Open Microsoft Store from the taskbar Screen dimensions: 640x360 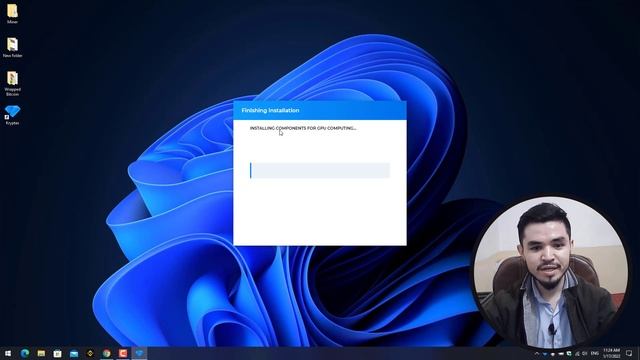point(58,353)
